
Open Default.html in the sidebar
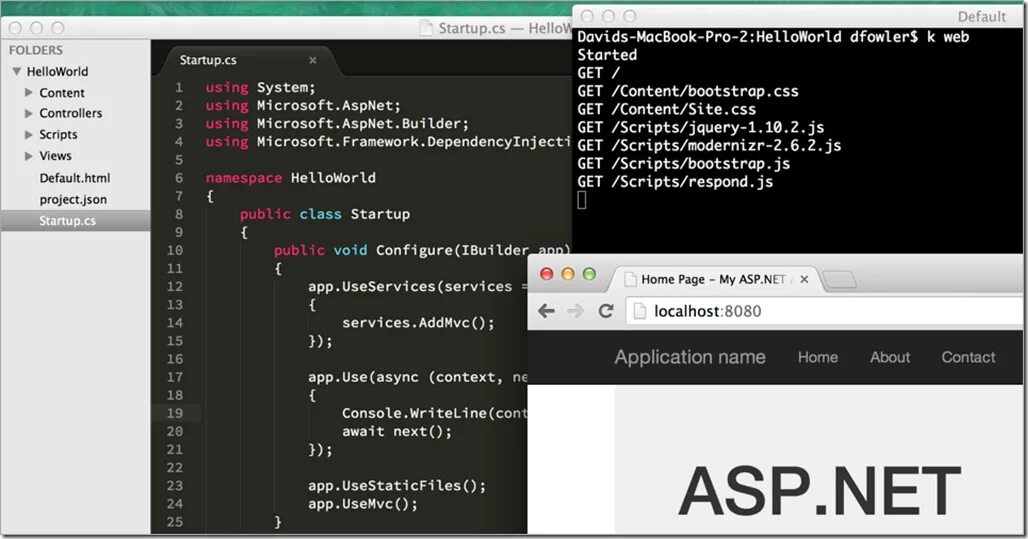75,178
